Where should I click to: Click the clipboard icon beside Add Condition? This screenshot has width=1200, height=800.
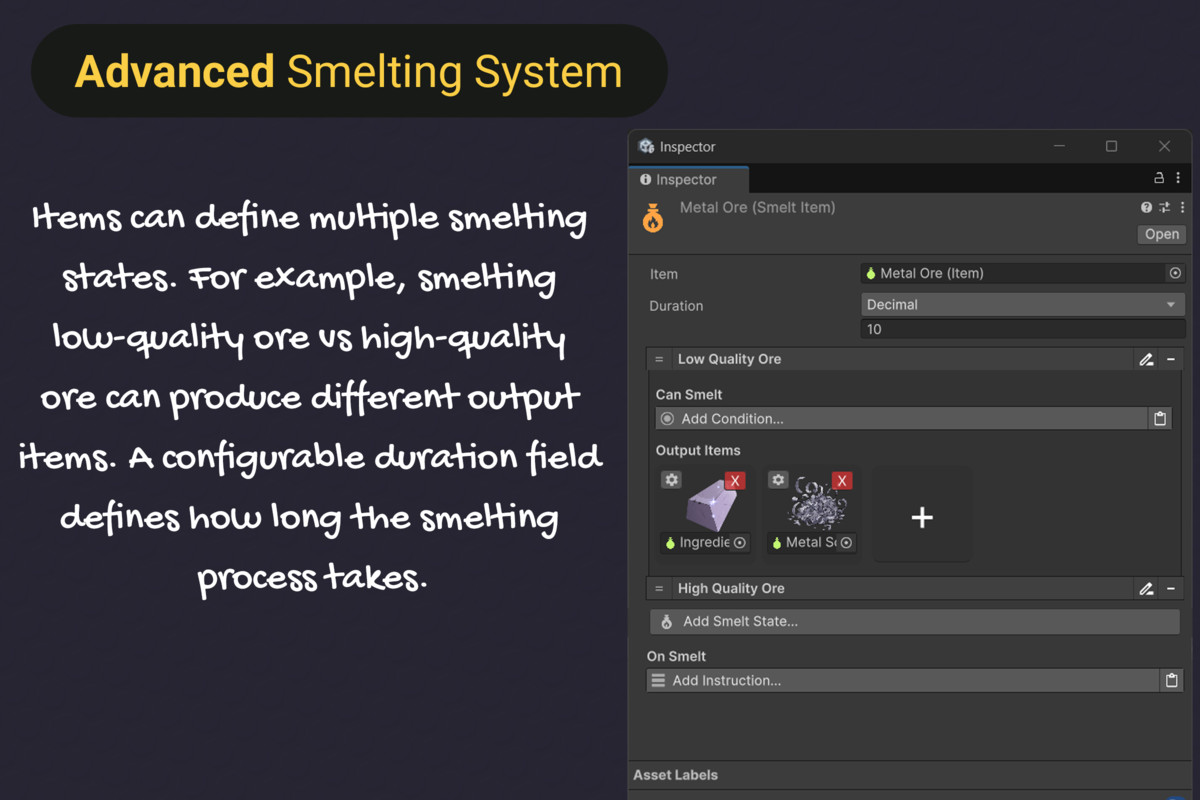(x=1160, y=418)
